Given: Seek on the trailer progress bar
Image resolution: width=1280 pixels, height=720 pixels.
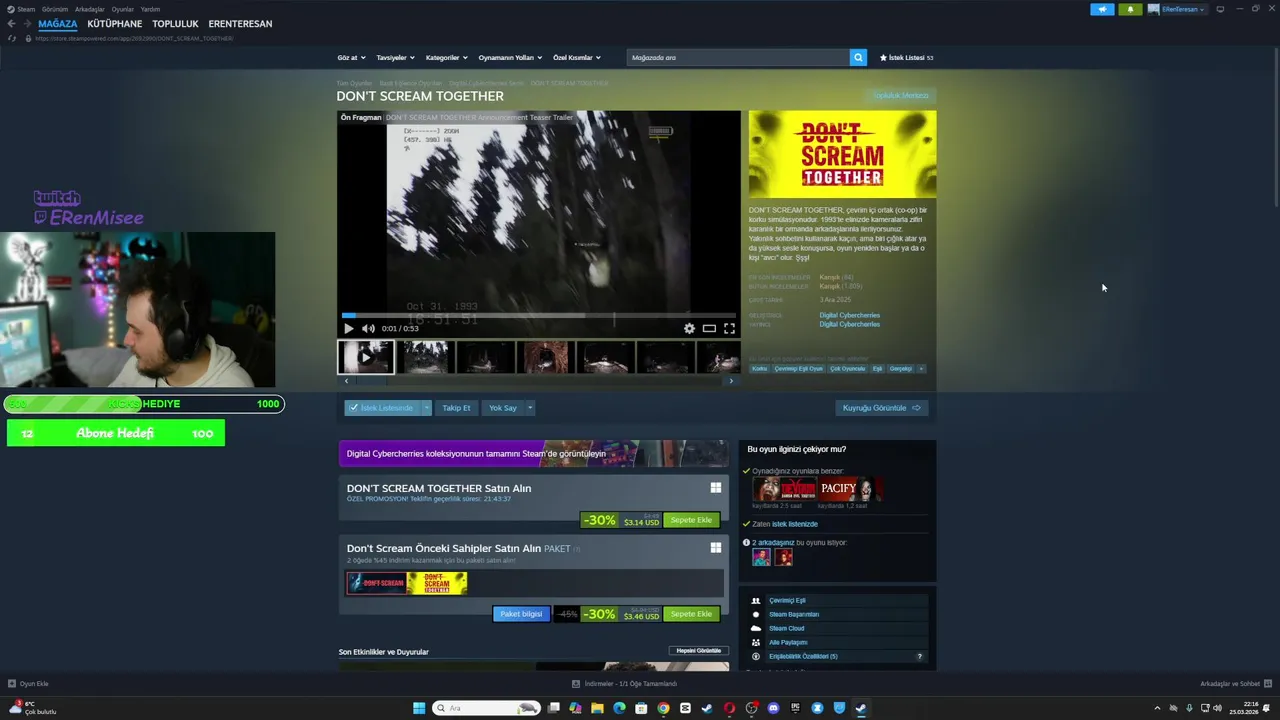Looking at the screenshot, I should pyautogui.click(x=539, y=315).
